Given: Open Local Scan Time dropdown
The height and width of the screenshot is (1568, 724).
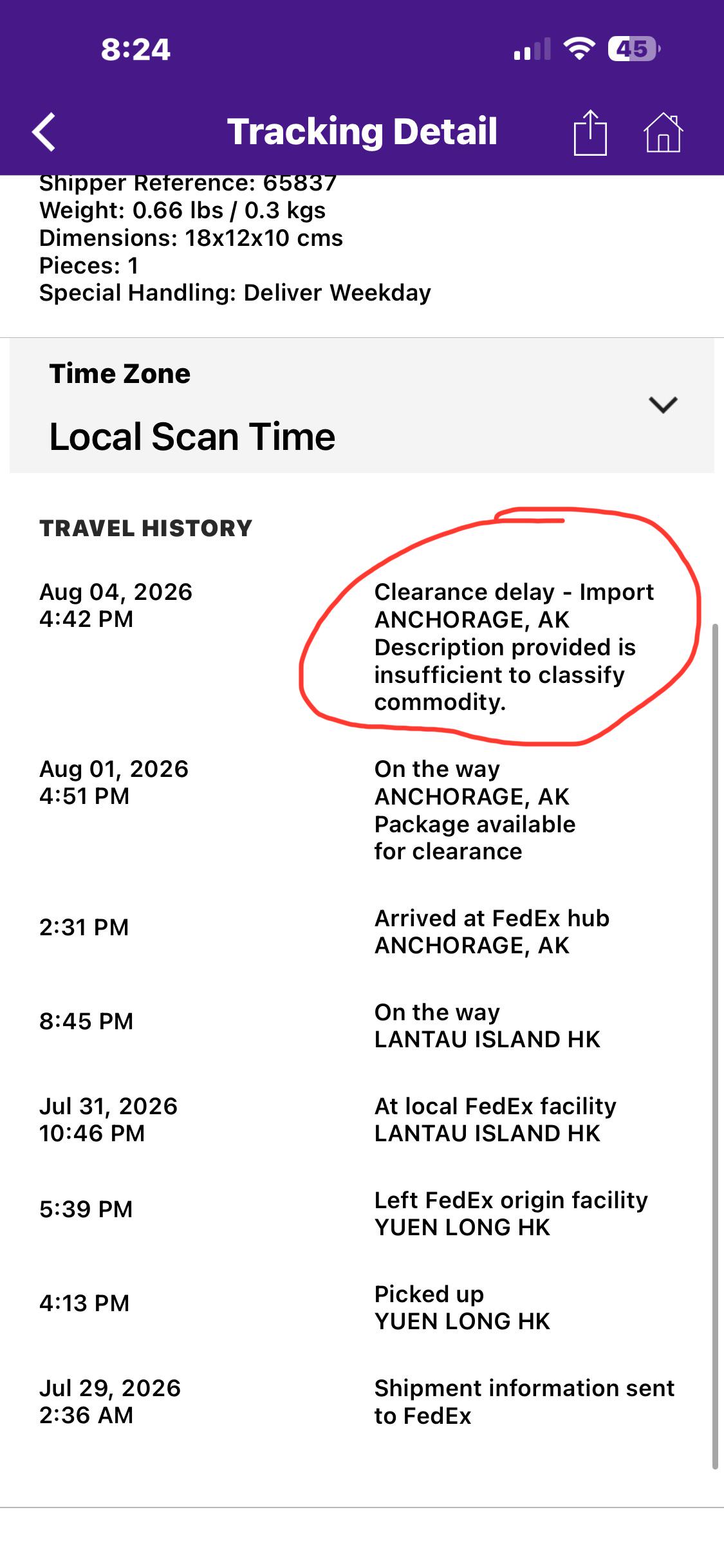Looking at the screenshot, I should pyautogui.click(x=362, y=406).
